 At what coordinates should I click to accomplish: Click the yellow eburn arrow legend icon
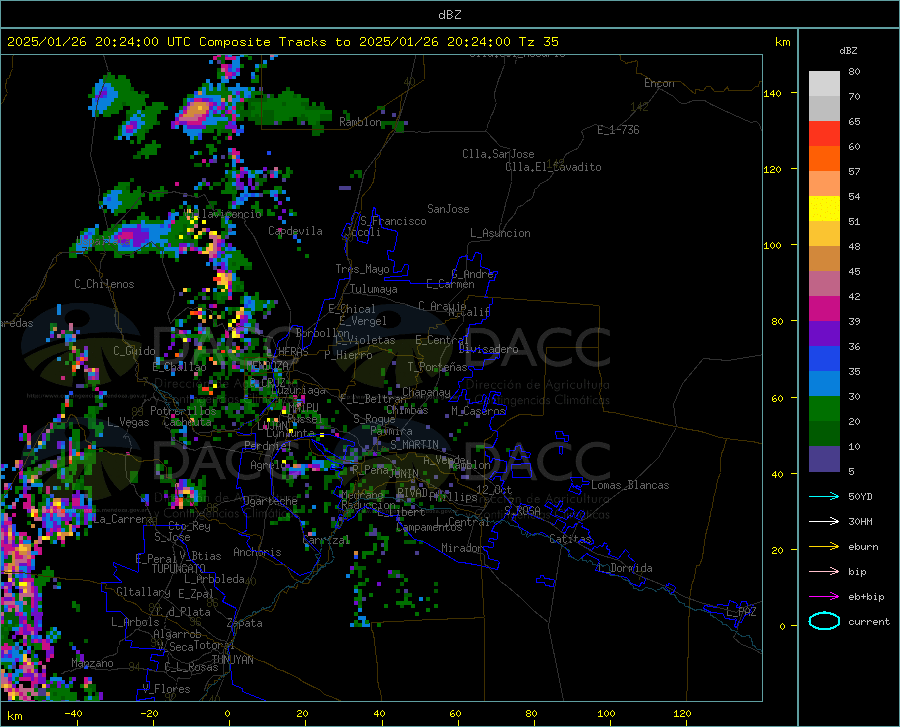[x=824, y=546]
